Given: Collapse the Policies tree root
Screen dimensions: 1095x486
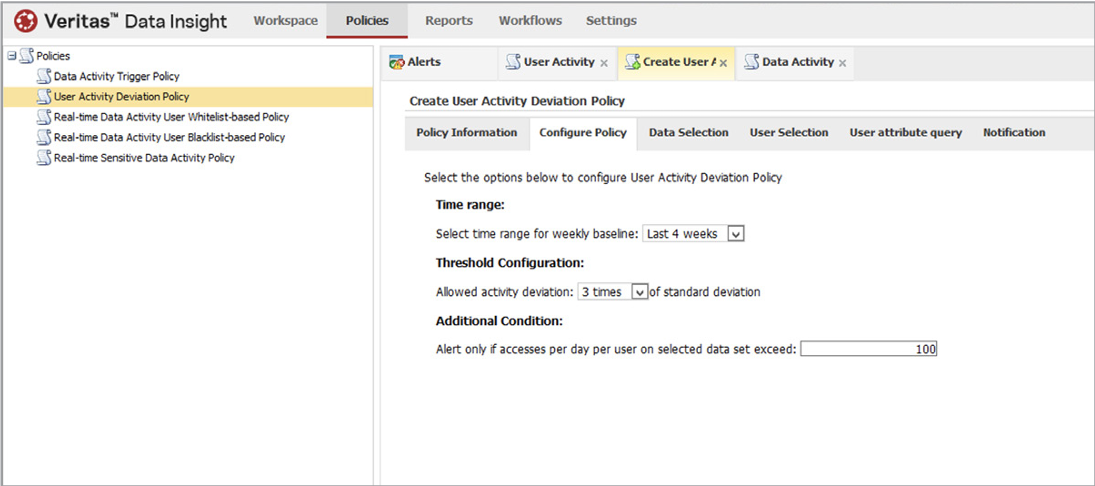Looking at the screenshot, I should [x=11, y=56].
